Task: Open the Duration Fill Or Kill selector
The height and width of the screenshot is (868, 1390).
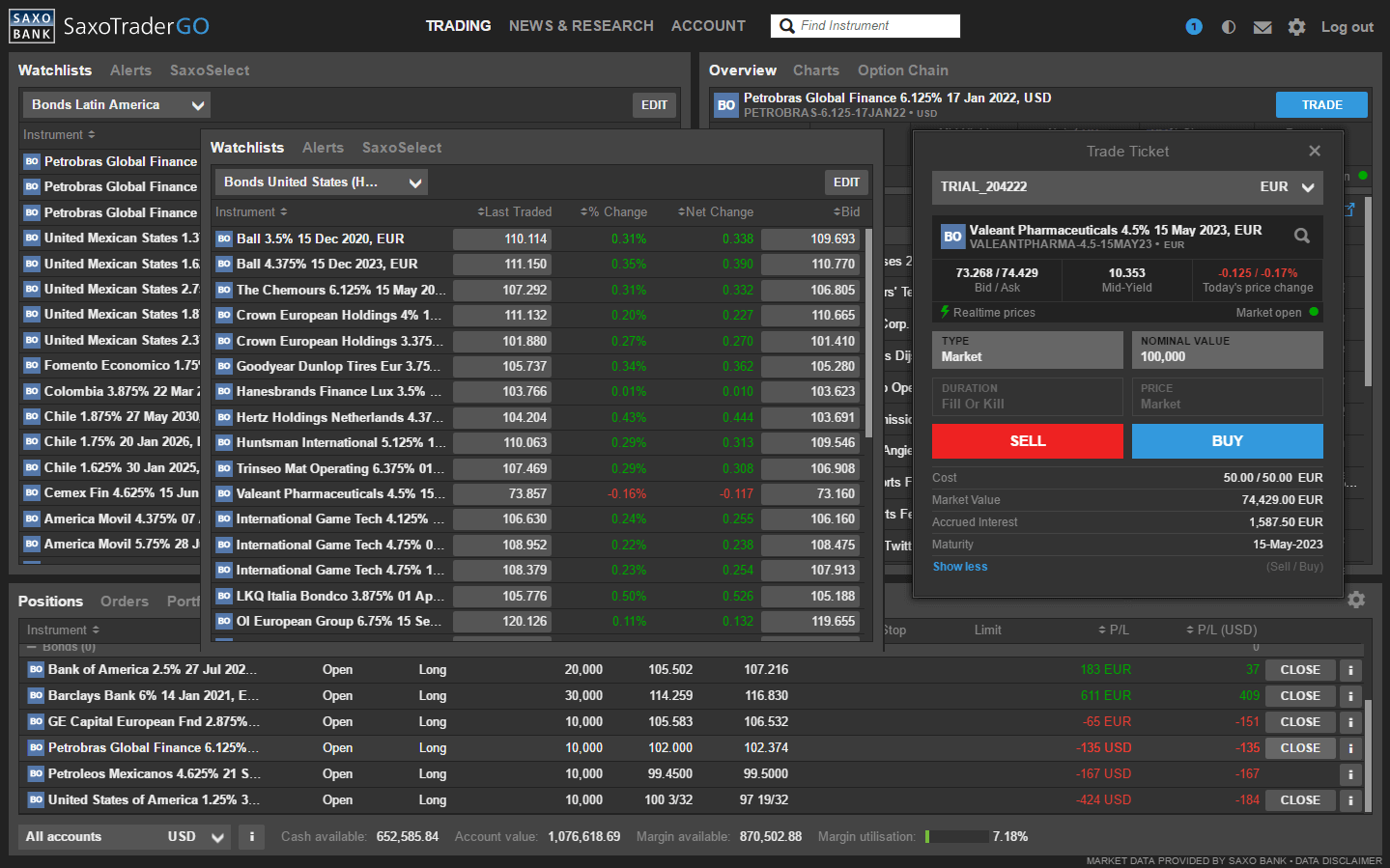Action: coord(1028,397)
